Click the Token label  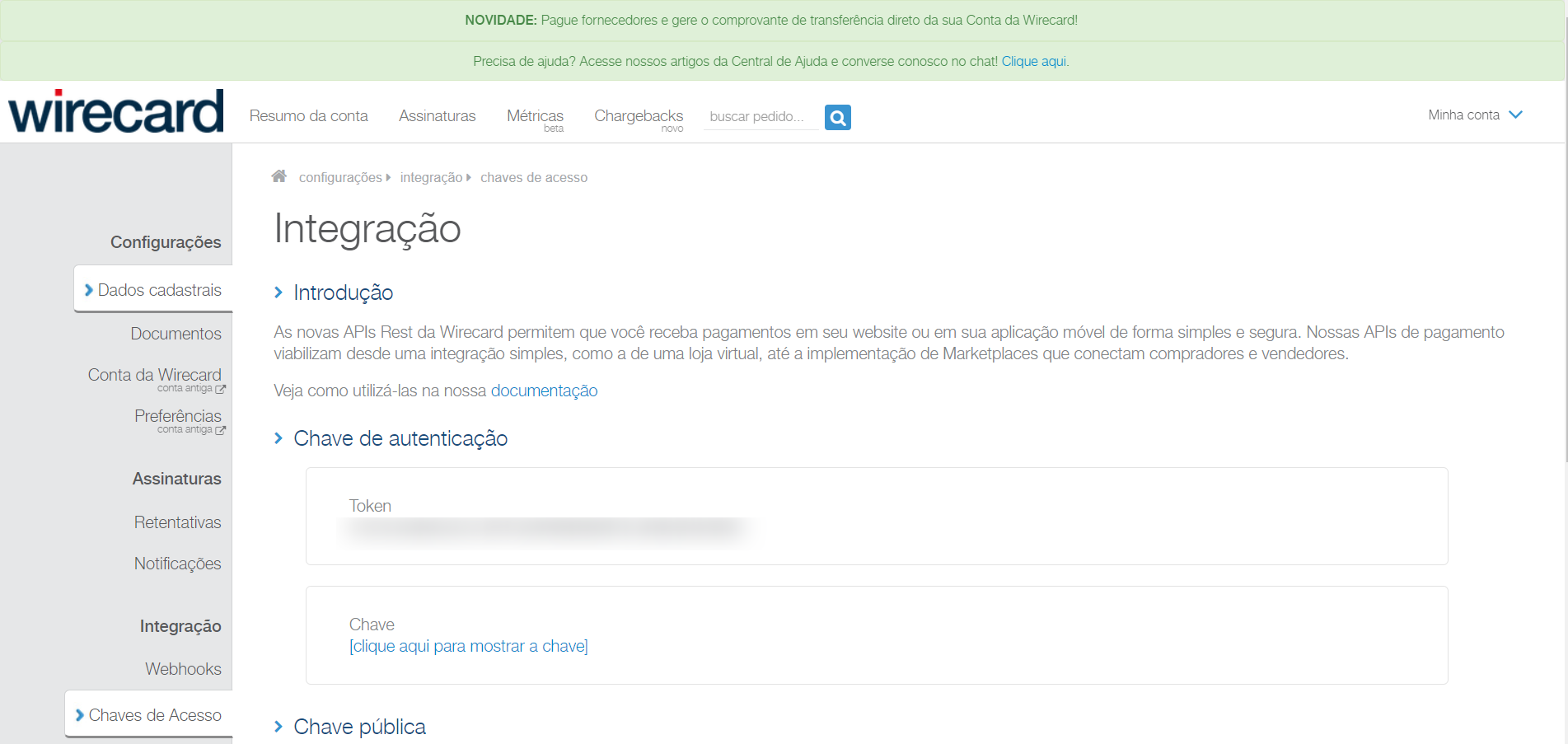(x=370, y=506)
